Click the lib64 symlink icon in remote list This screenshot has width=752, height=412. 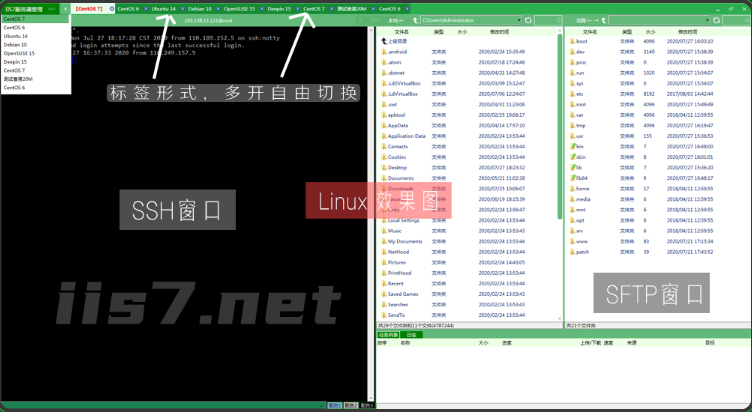coord(572,178)
